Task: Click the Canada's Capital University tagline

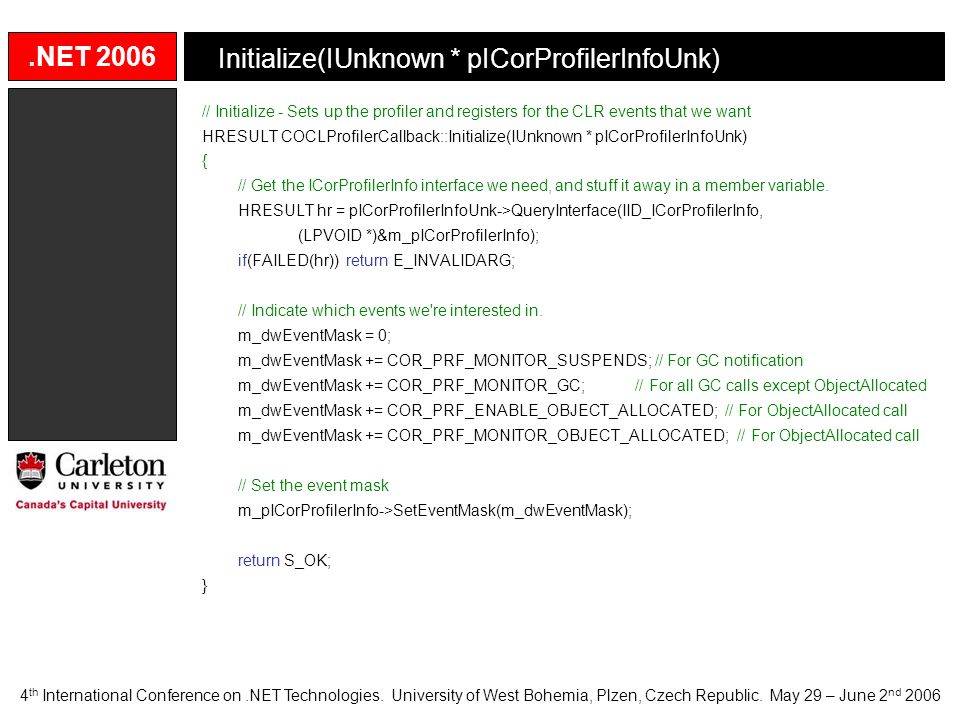Action: click(x=91, y=504)
